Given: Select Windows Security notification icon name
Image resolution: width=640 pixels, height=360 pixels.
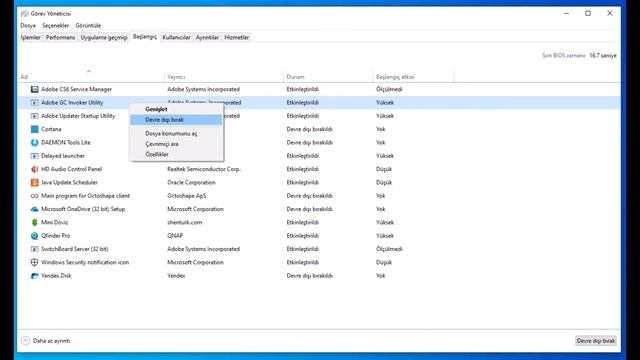Looking at the screenshot, I should coord(85,262).
